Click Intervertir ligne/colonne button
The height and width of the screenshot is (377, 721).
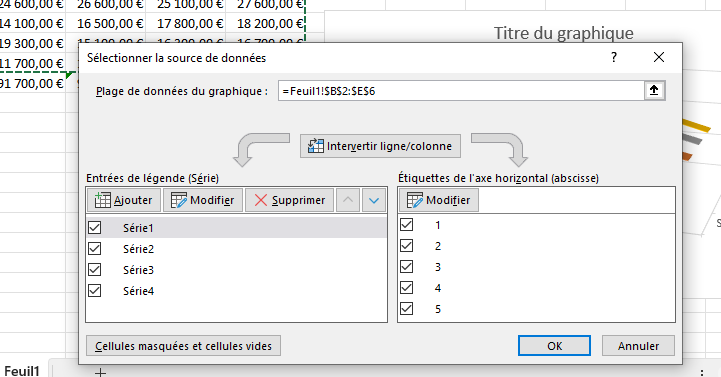click(380, 146)
